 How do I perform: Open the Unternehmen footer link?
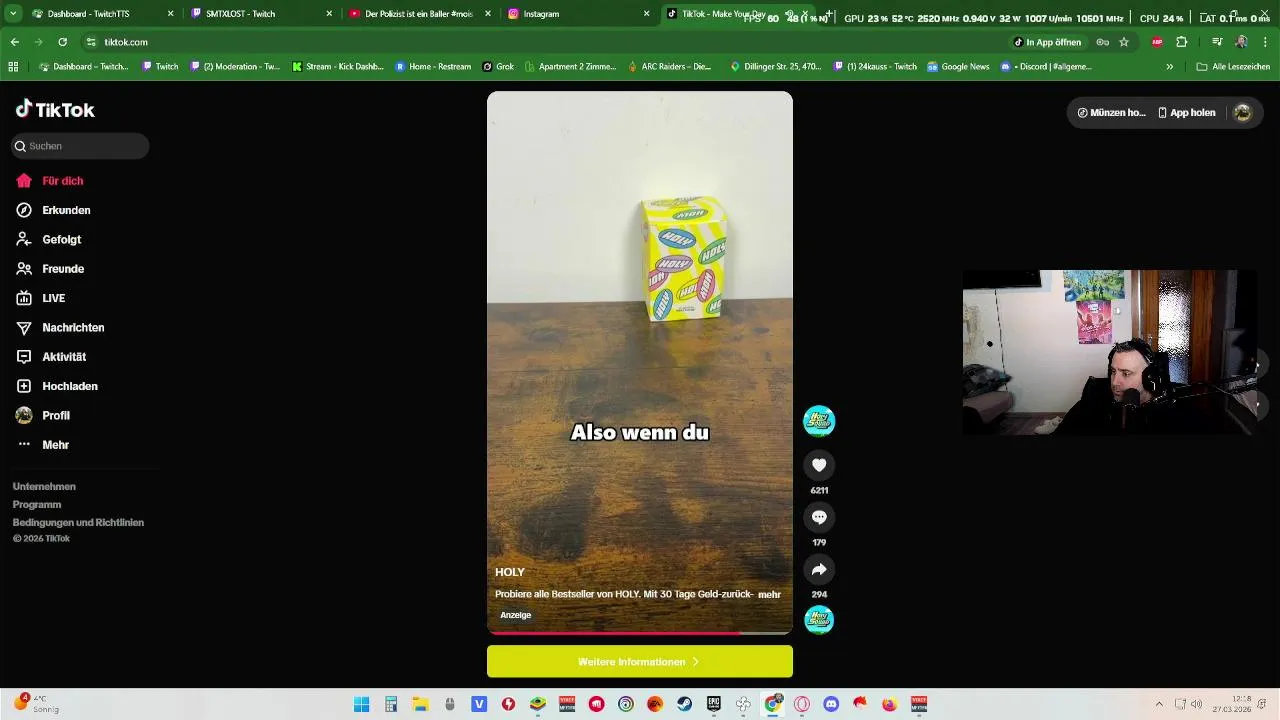pos(44,487)
